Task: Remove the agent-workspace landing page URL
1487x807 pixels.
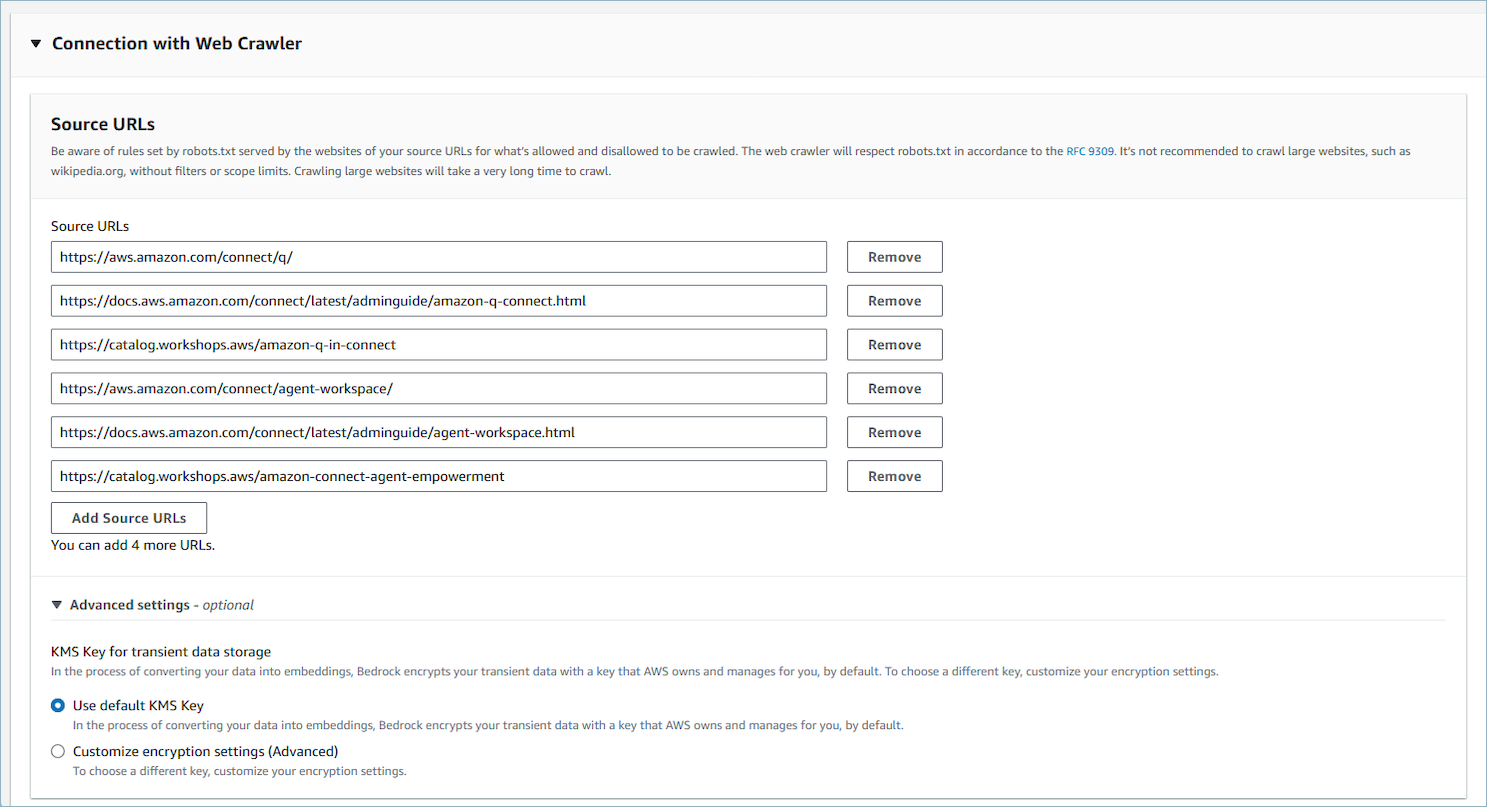Action: pos(894,388)
